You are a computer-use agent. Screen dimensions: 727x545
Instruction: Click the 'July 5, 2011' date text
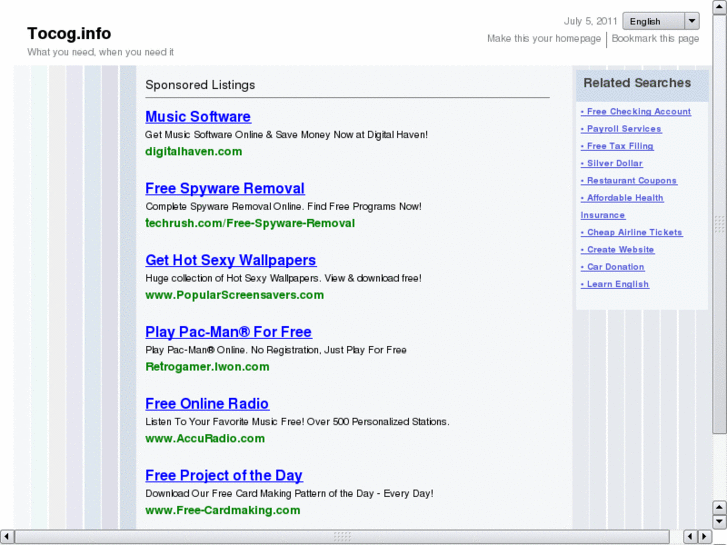[590, 21]
